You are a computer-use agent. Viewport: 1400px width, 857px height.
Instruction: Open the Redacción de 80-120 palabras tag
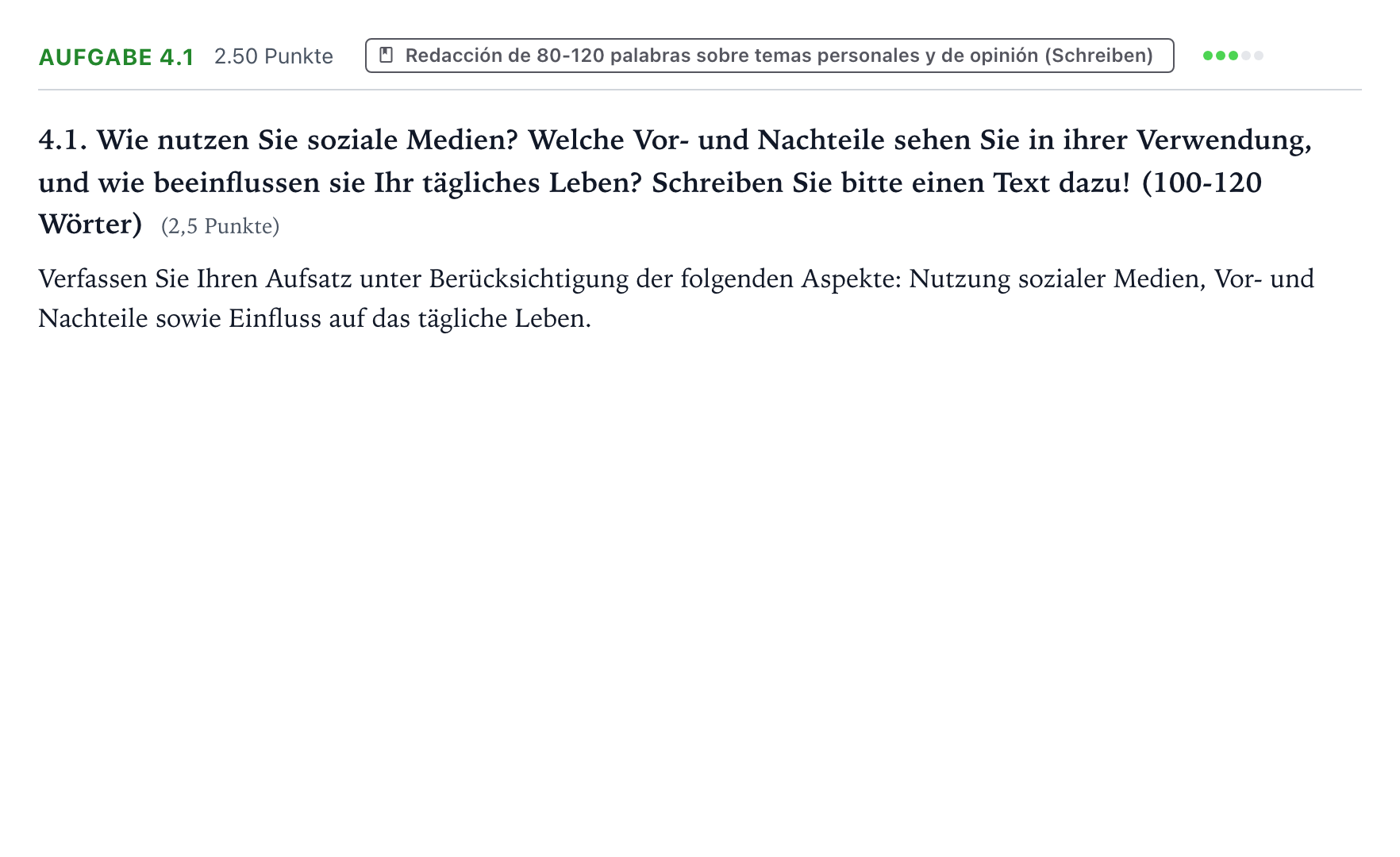pos(769,56)
